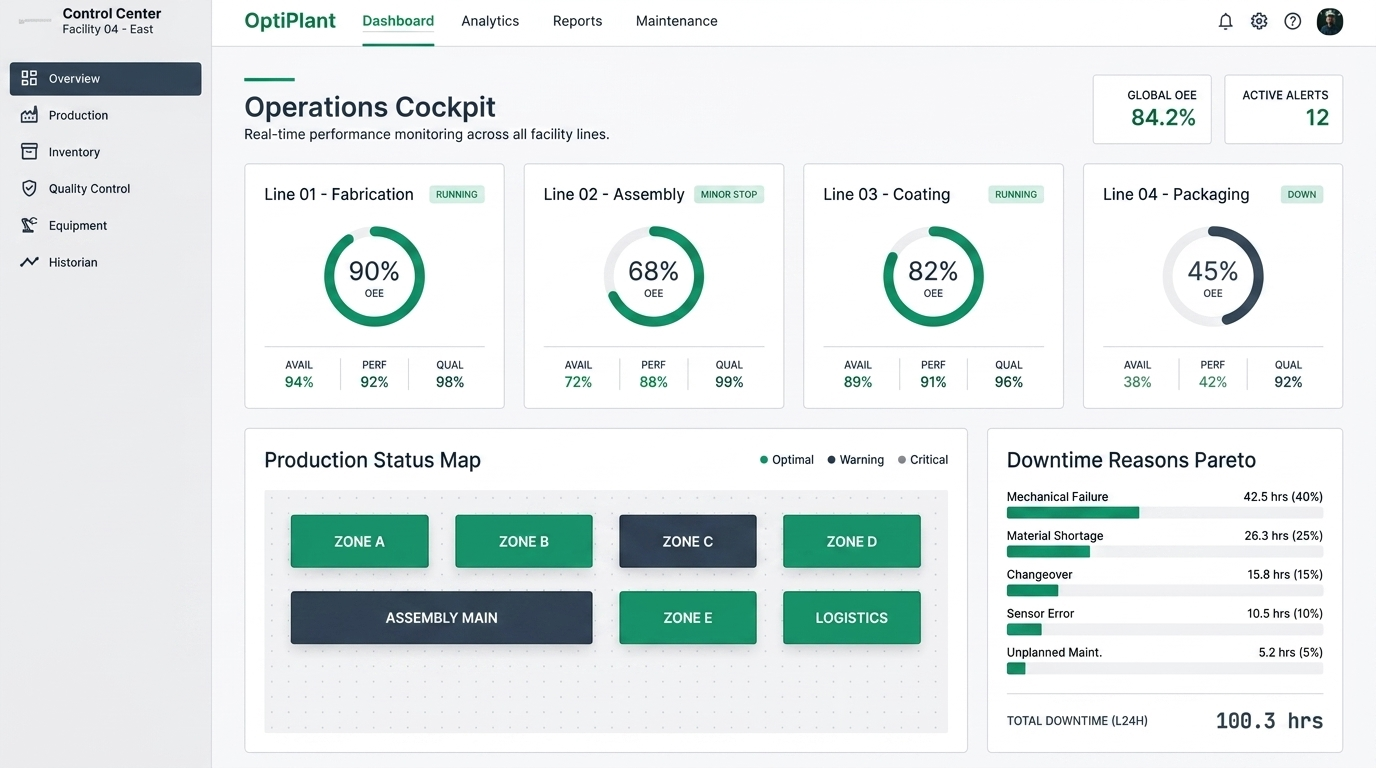This screenshot has height=768, width=1376.
Task: Click the Overview grid icon in sidebar
Action: 29,78
